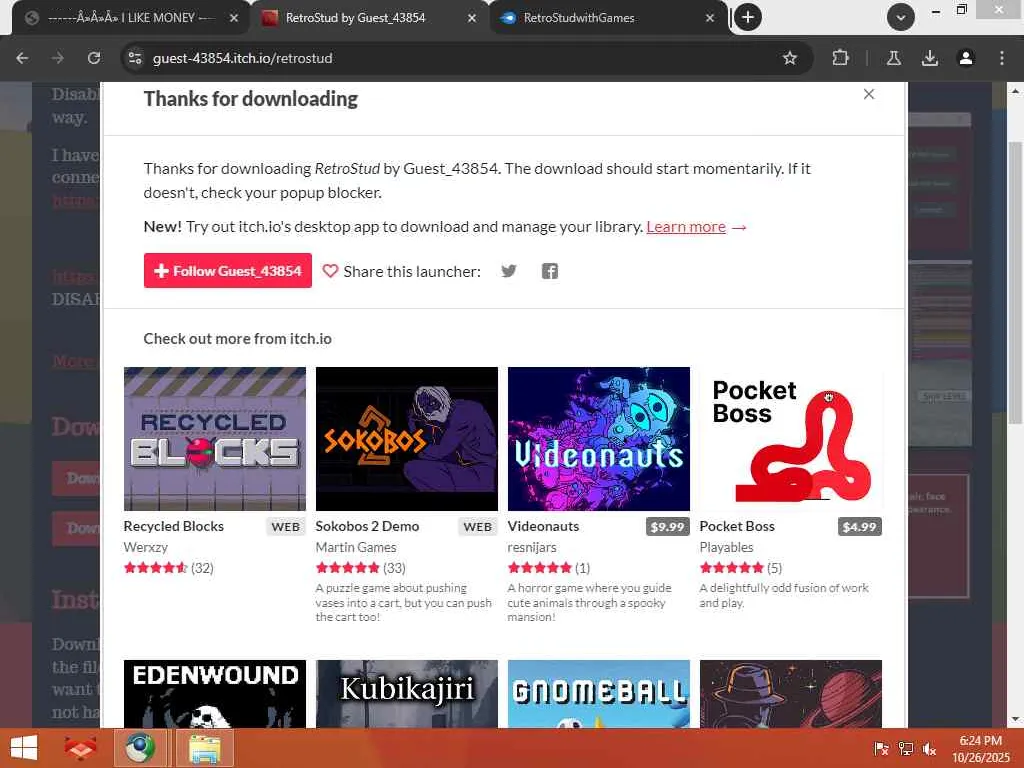Open author Martin Games' page
The width and height of the screenshot is (1024, 768).
coord(356,547)
